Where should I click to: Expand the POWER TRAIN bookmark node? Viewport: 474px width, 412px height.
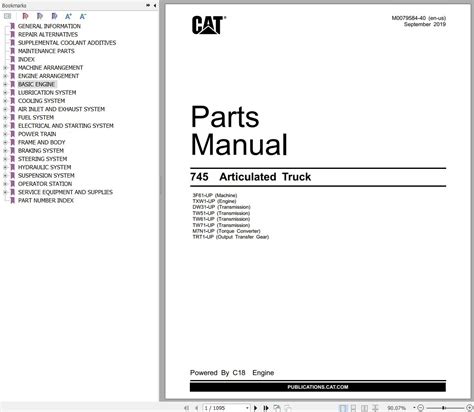pyautogui.click(x=5, y=134)
